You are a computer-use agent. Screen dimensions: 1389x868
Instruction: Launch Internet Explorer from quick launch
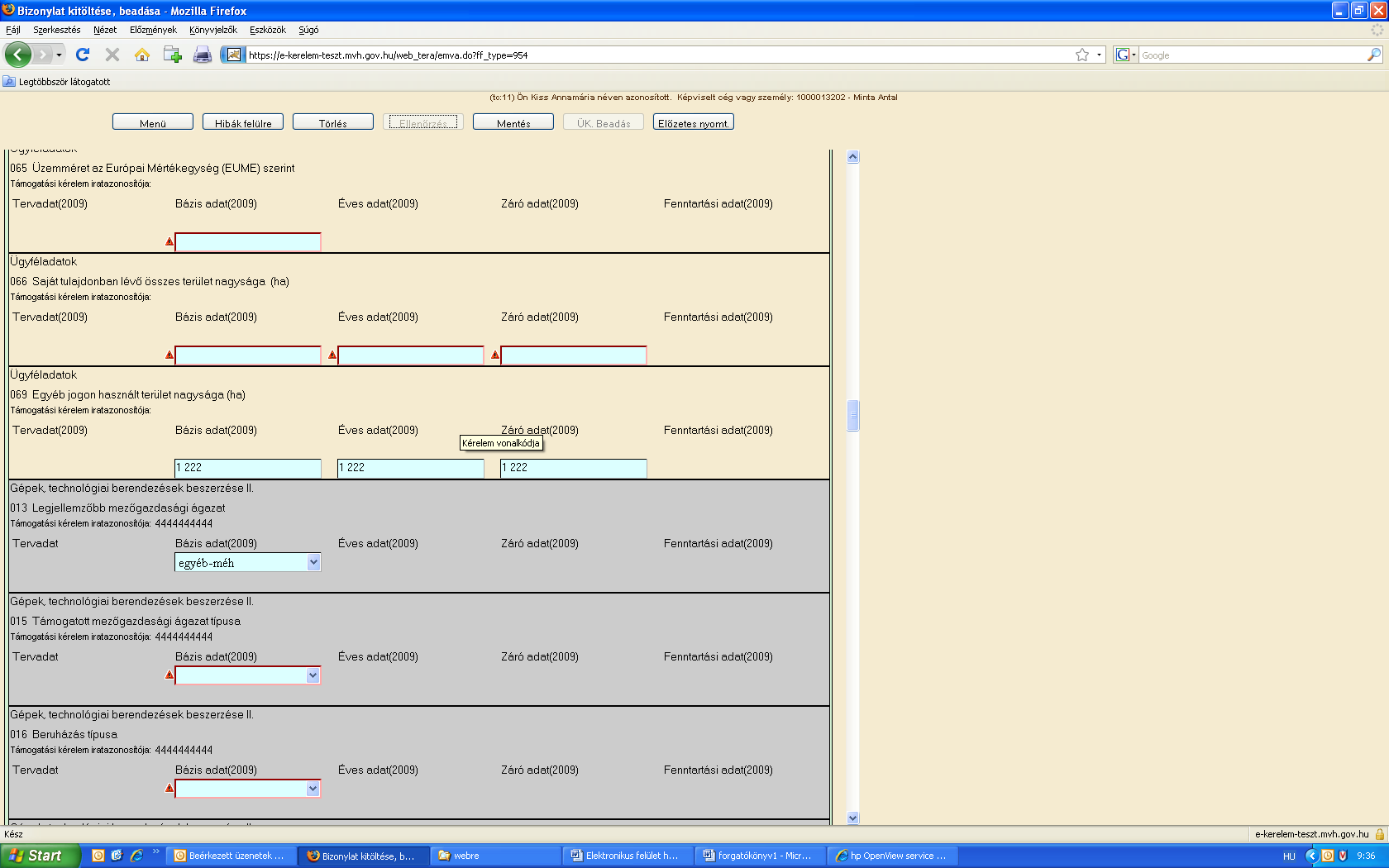(x=136, y=856)
